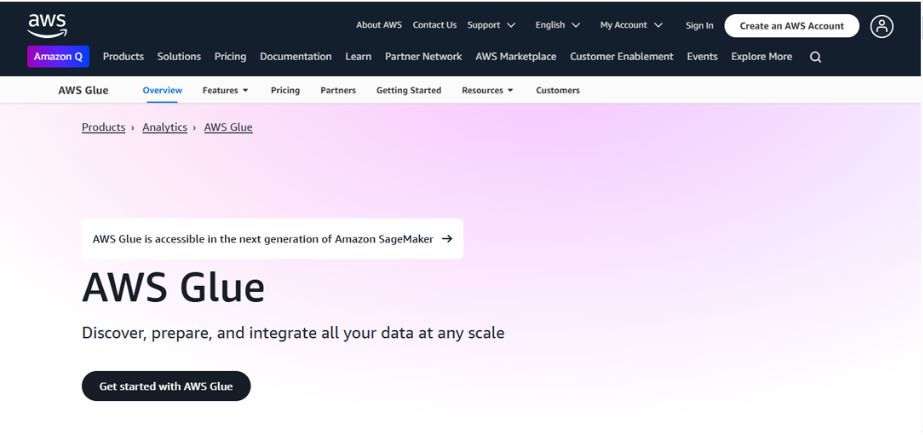Click the Analytics breadcrumb link
923x435 pixels.
(x=165, y=127)
